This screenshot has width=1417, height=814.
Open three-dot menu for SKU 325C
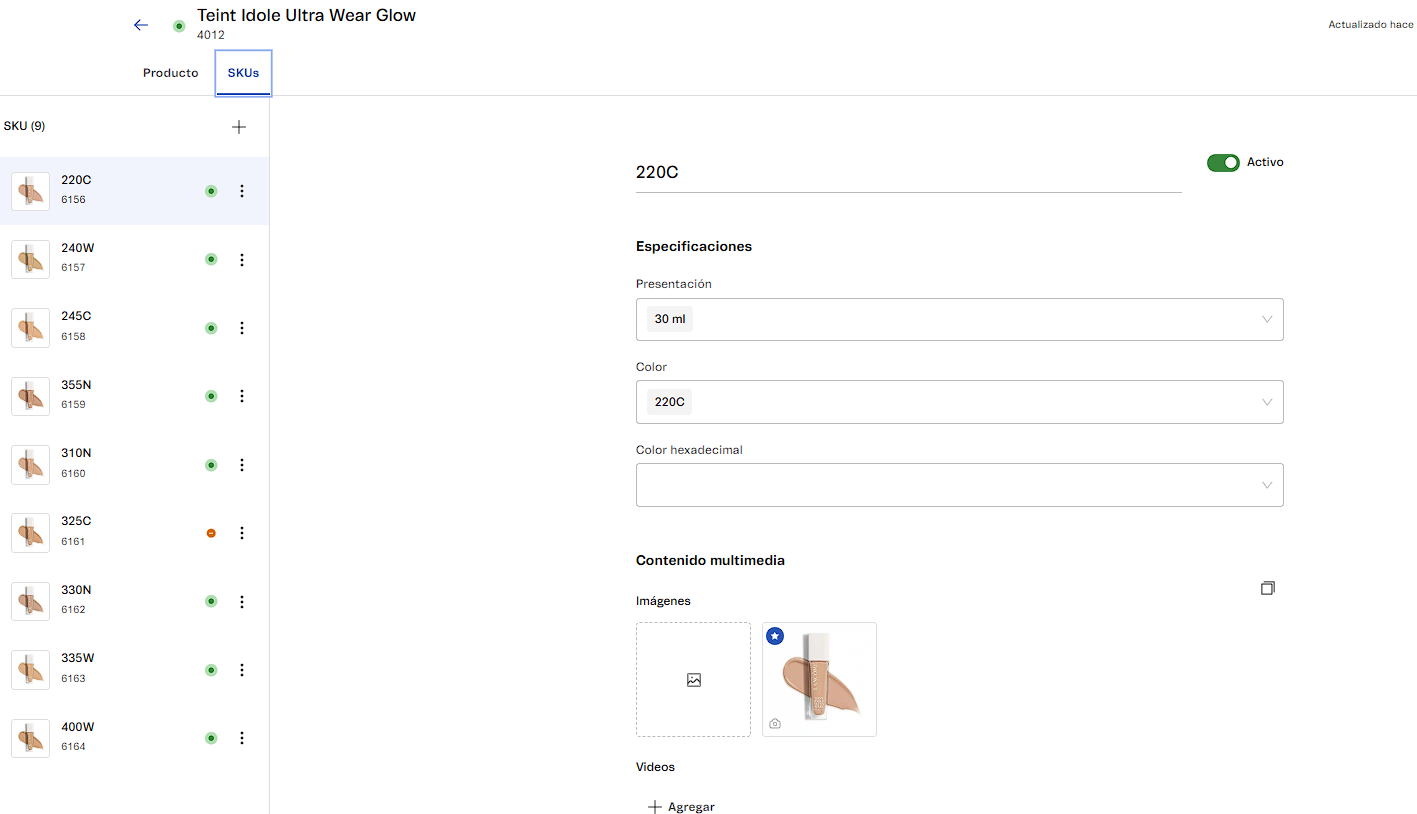coord(242,533)
